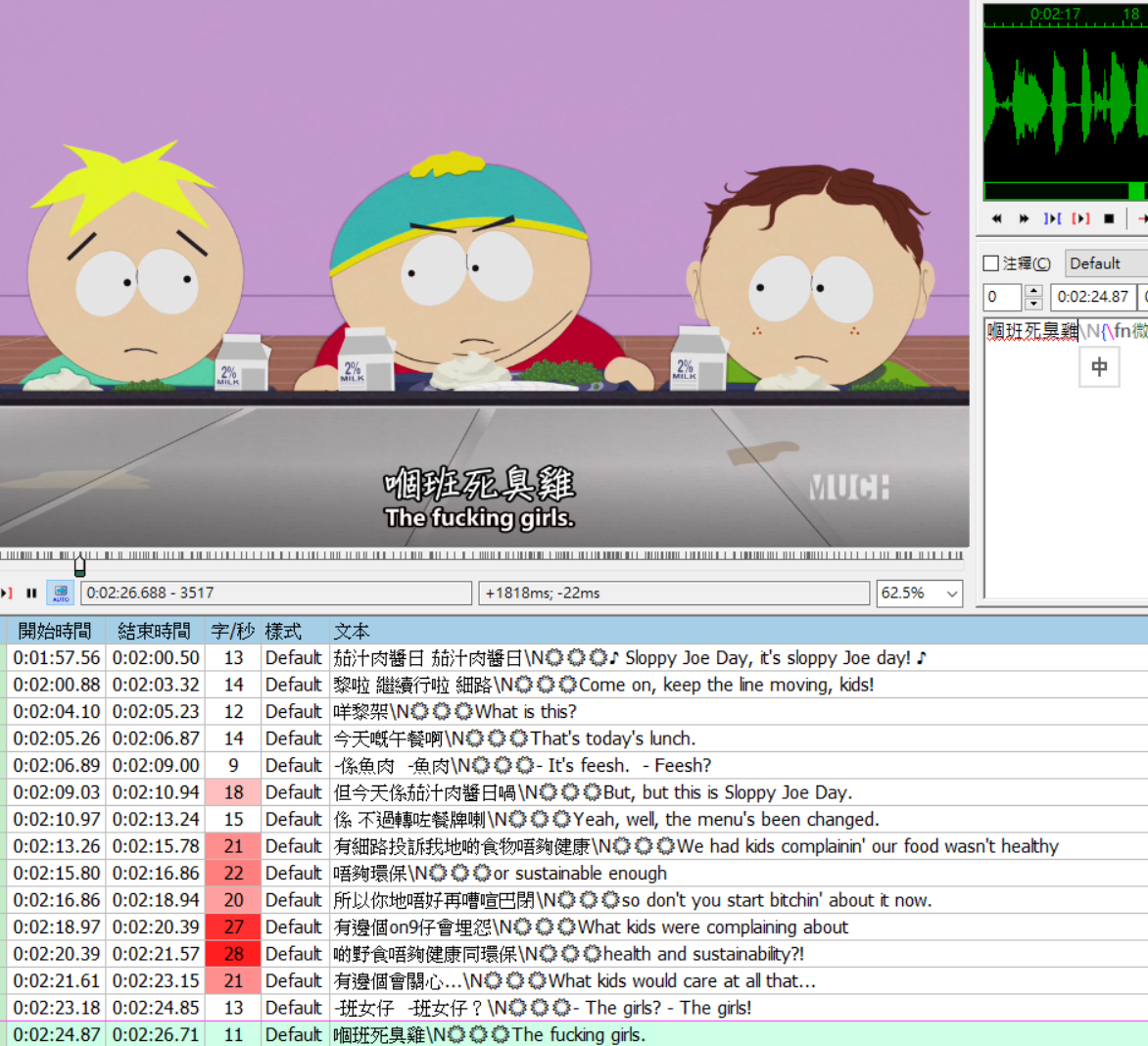Screen dimensions: 1148x1046
Task: Click end time cell 0:02:13.24
Action: point(155,819)
